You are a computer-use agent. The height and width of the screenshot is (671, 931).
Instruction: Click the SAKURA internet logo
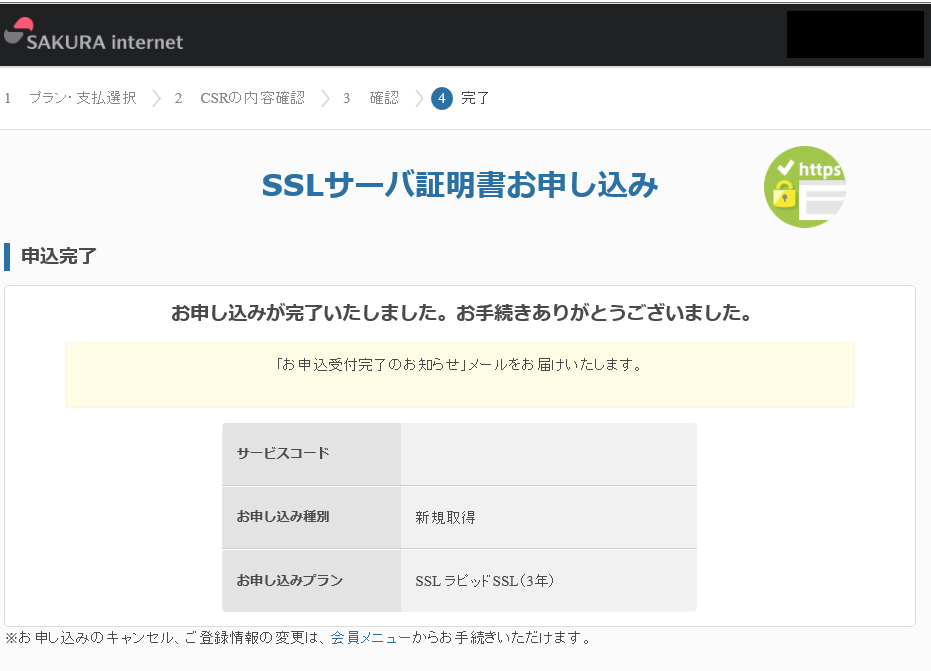coord(94,34)
